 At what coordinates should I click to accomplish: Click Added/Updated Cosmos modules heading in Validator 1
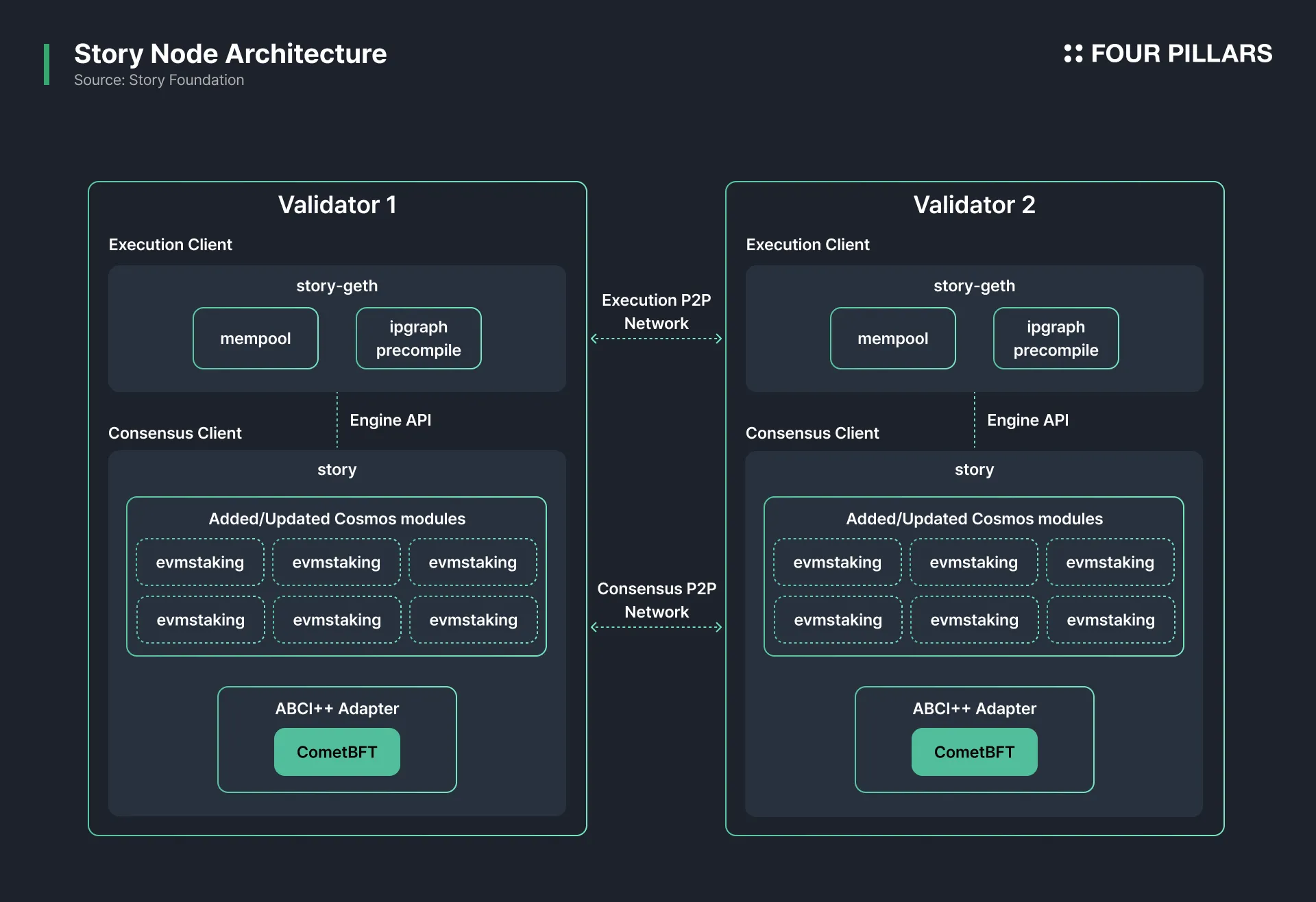pos(337,519)
